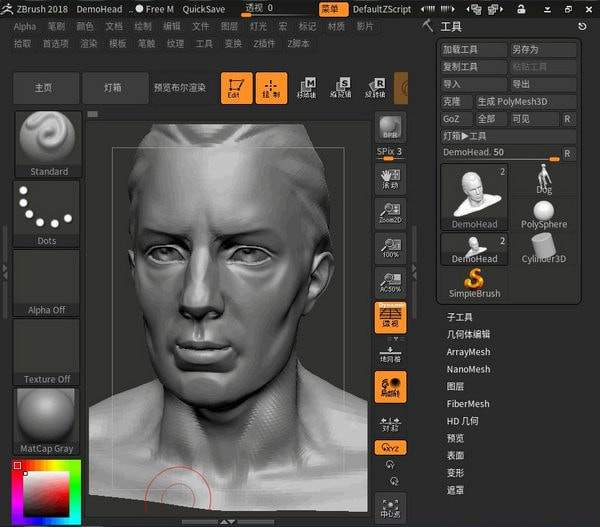Click the BPR render button

click(389, 129)
